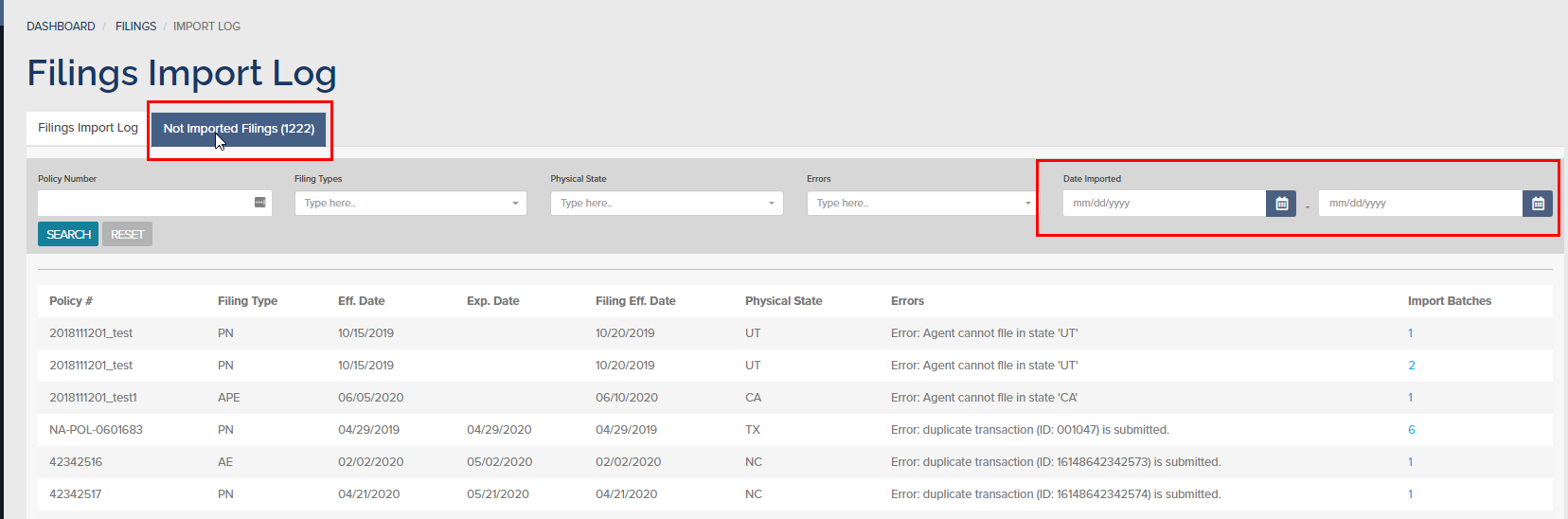Open import batch link for policy 42342516

(1410, 462)
